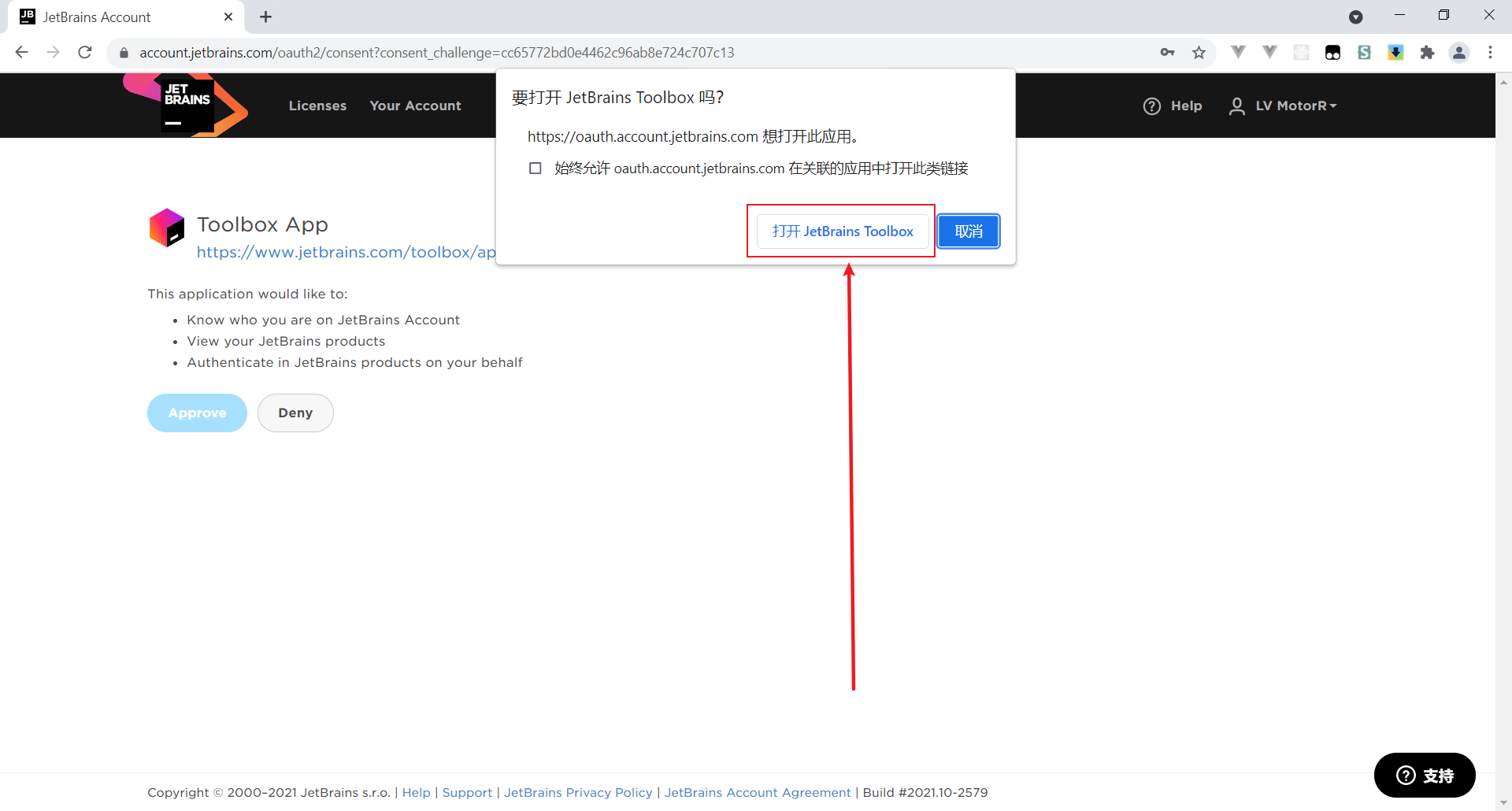Click 打开 JetBrains Toolbox button
Image resolution: width=1512 pixels, height=811 pixels.
(x=843, y=231)
